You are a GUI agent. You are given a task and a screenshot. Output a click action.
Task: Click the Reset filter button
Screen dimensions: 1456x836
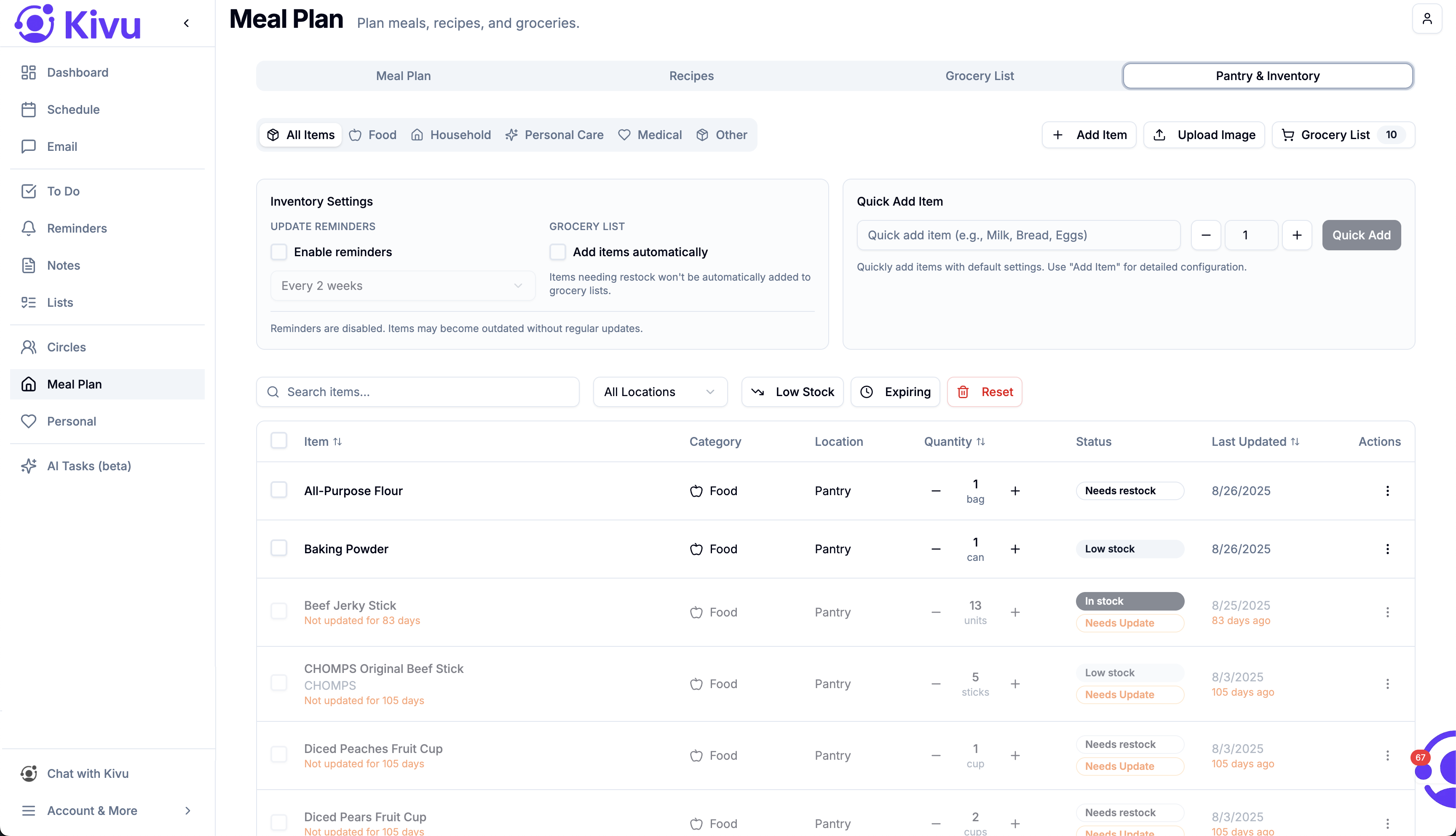(984, 391)
